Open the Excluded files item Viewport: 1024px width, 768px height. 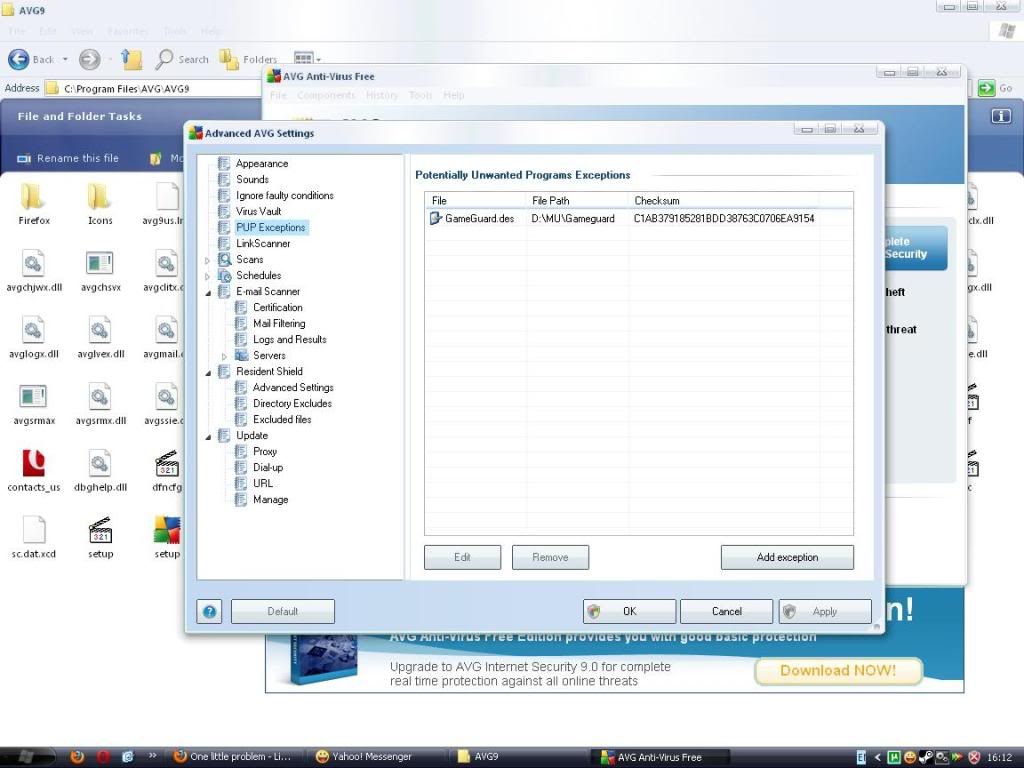[x=282, y=419]
